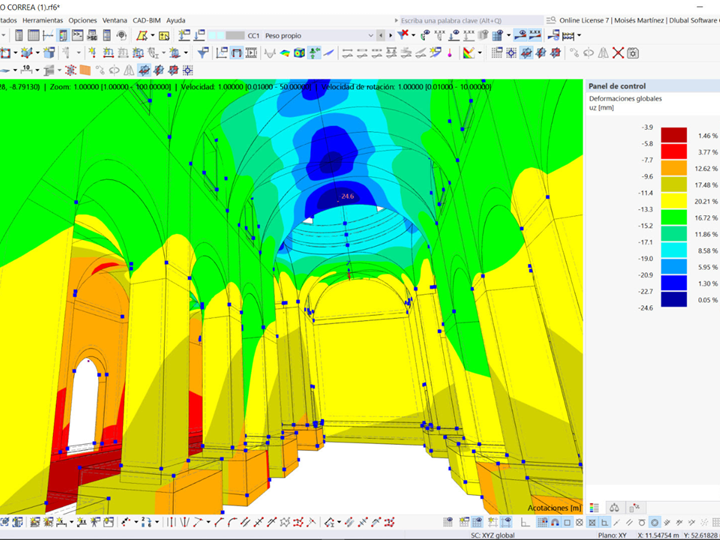Click the isosurface colored results icon

(285, 53)
